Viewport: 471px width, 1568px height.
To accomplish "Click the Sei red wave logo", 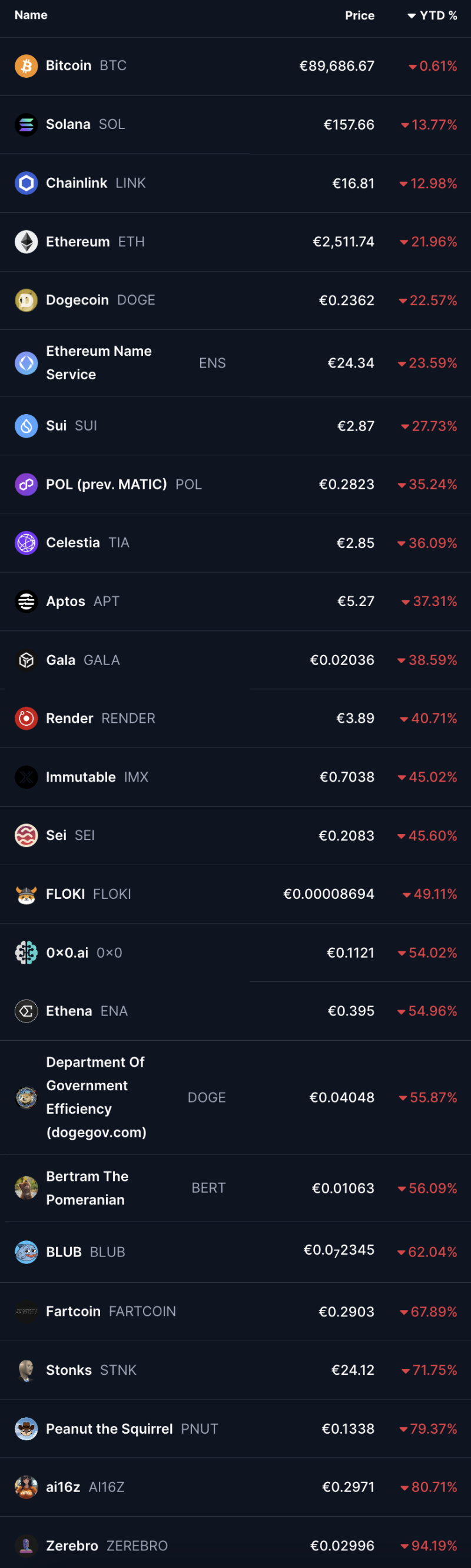I will point(26,835).
